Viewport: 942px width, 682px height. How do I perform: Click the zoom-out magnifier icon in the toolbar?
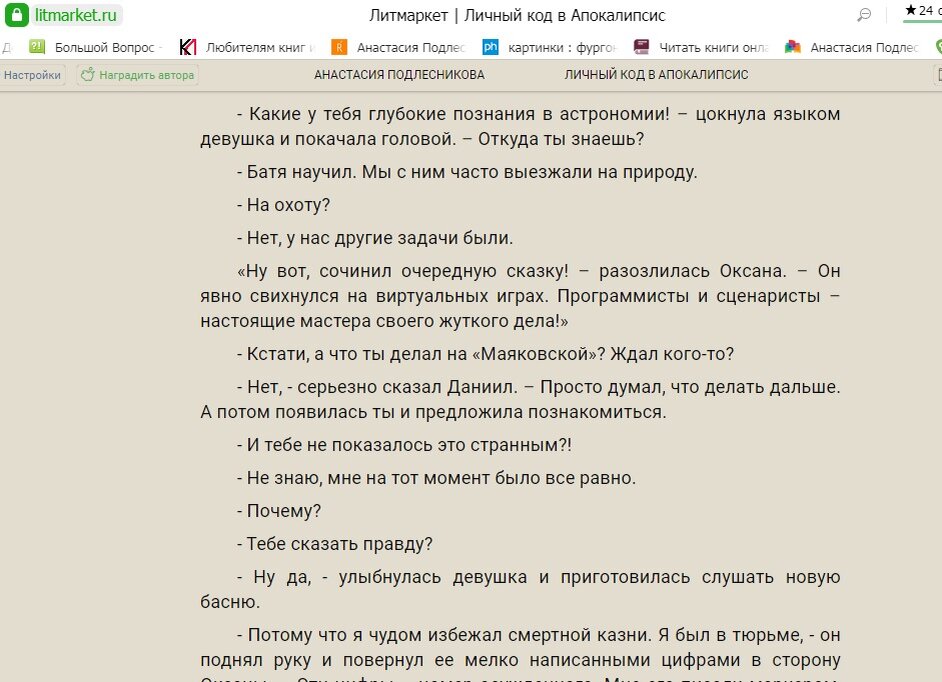(866, 15)
